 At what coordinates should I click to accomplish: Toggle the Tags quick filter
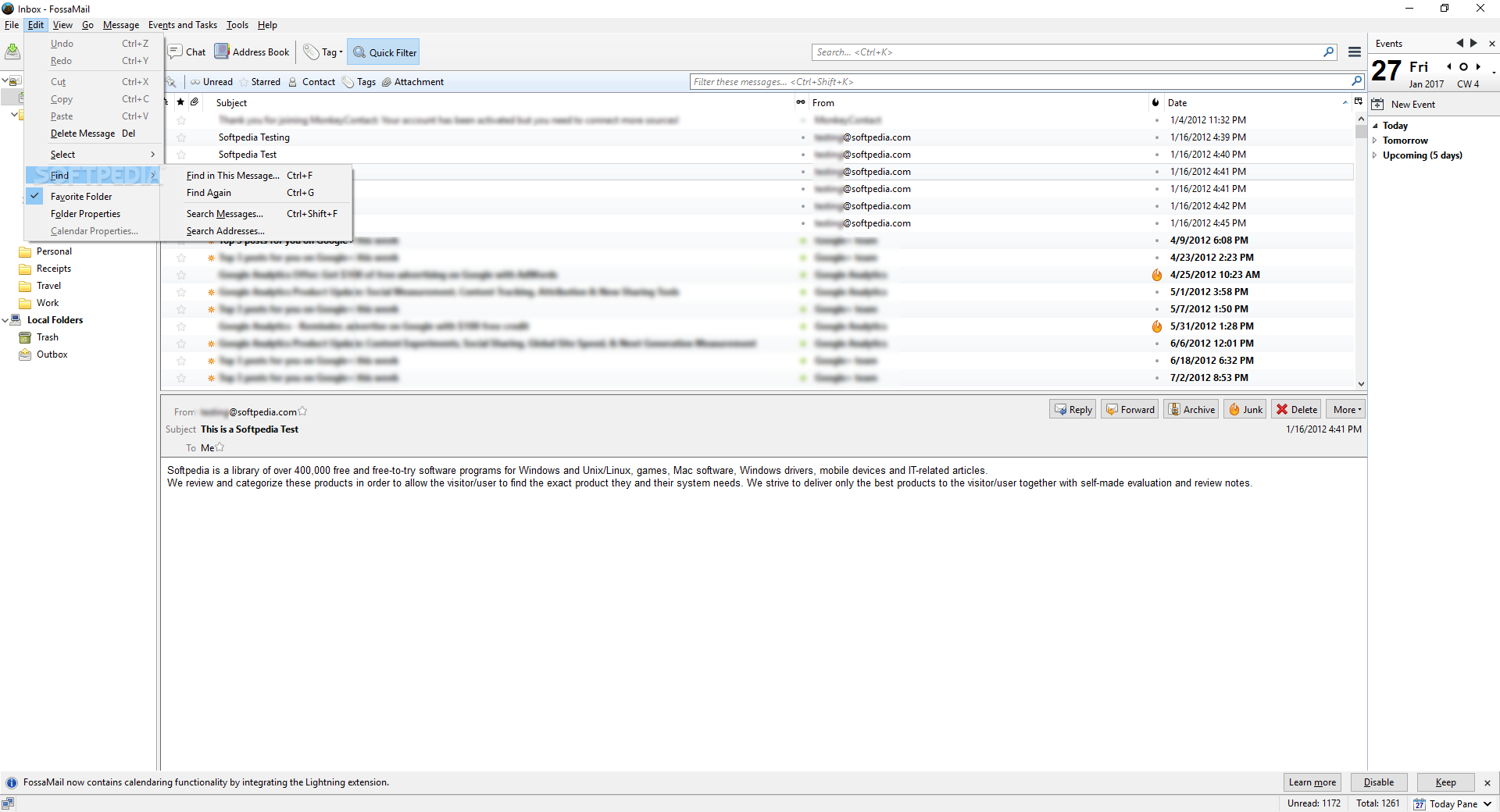(x=359, y=82)
